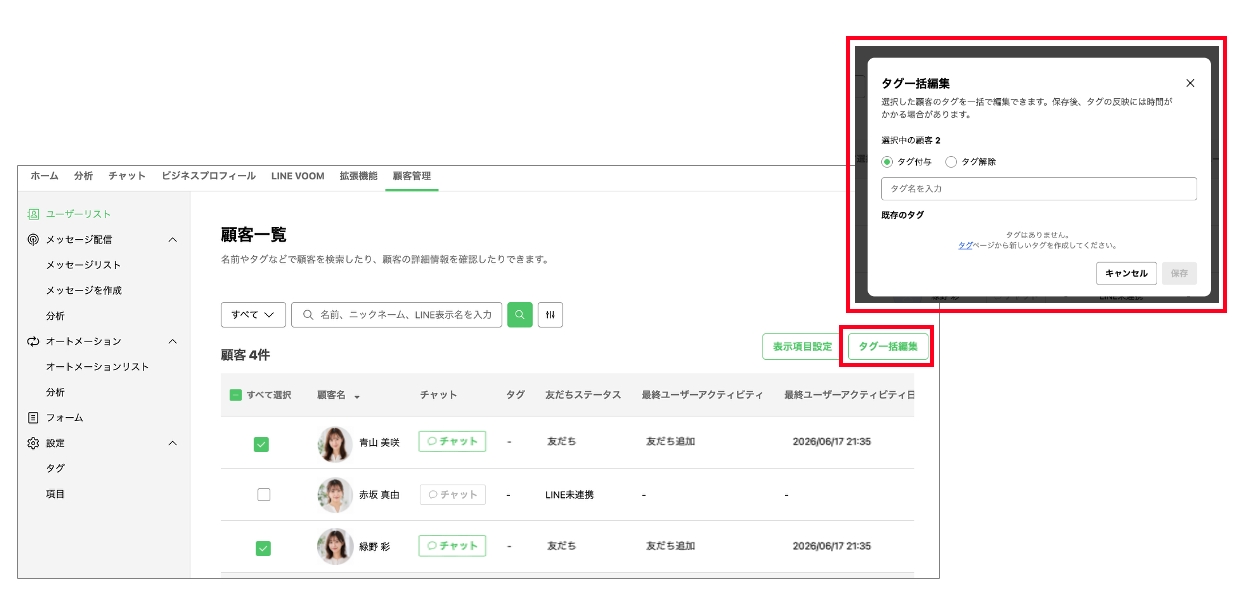Click the 最終ユーザーアクティビティ column header
This screenshot has width=1236, height=595.
[702, 395]
